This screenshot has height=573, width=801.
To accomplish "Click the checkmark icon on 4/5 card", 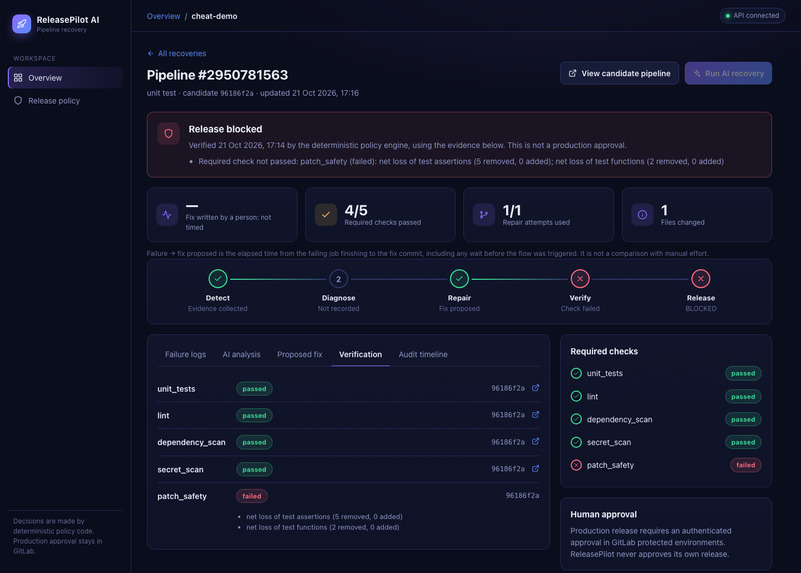I will click(x=325, y=215).
